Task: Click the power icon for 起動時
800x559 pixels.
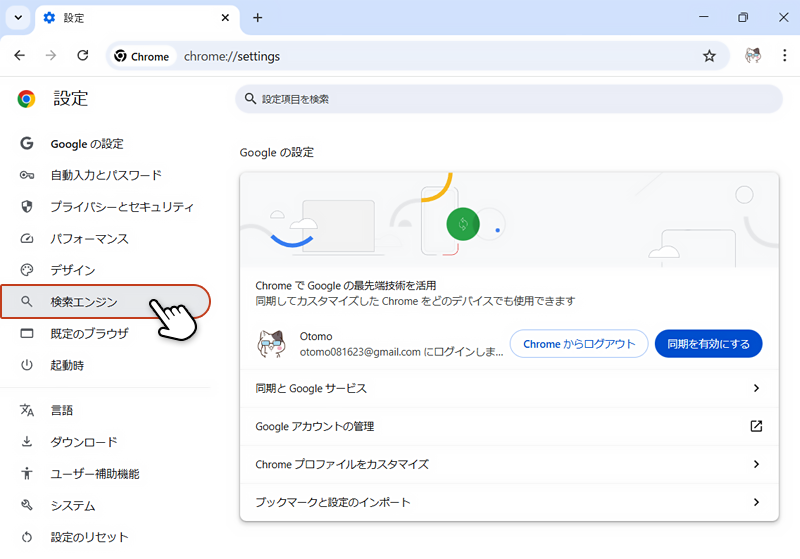Action: (27, 365)
